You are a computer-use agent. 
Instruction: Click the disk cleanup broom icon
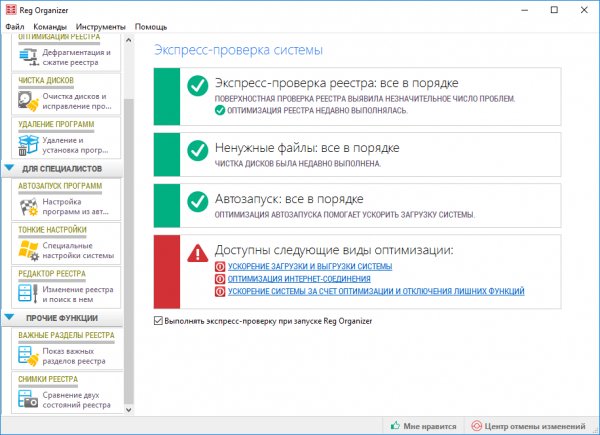(29, 101)
